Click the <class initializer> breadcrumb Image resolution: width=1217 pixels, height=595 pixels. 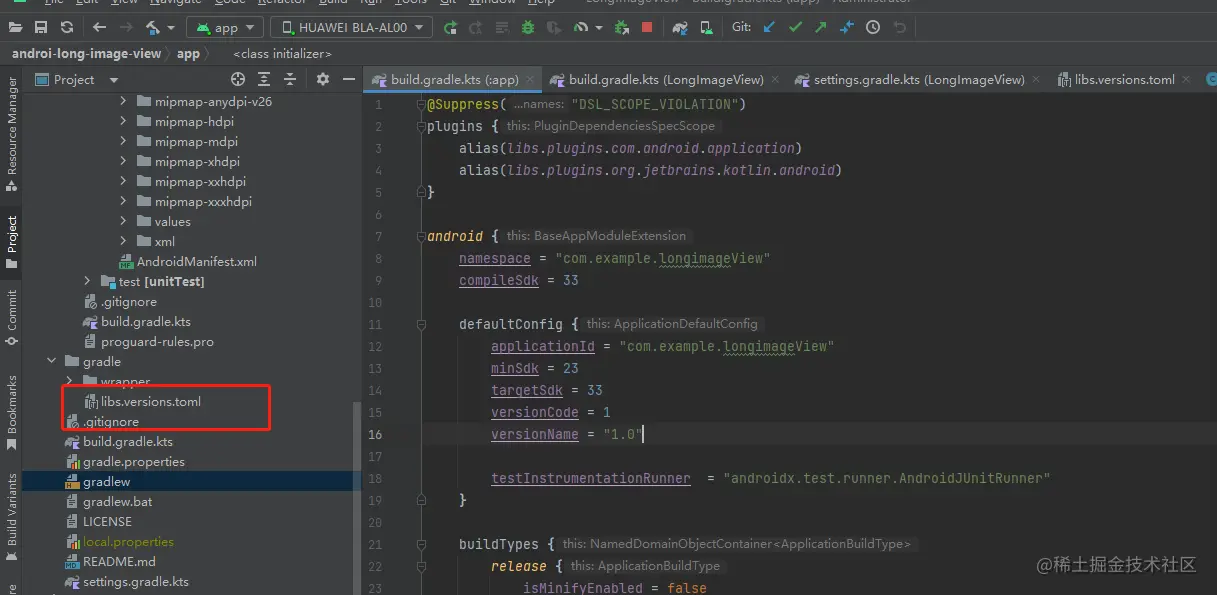tap(282, 54)
